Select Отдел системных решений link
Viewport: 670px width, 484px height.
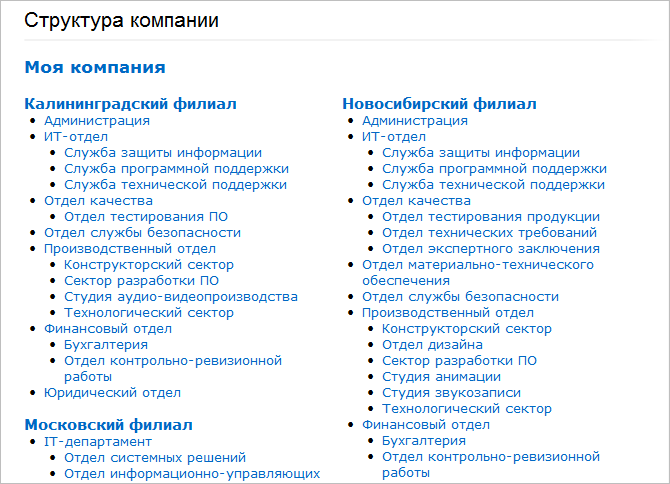[155, 457]
